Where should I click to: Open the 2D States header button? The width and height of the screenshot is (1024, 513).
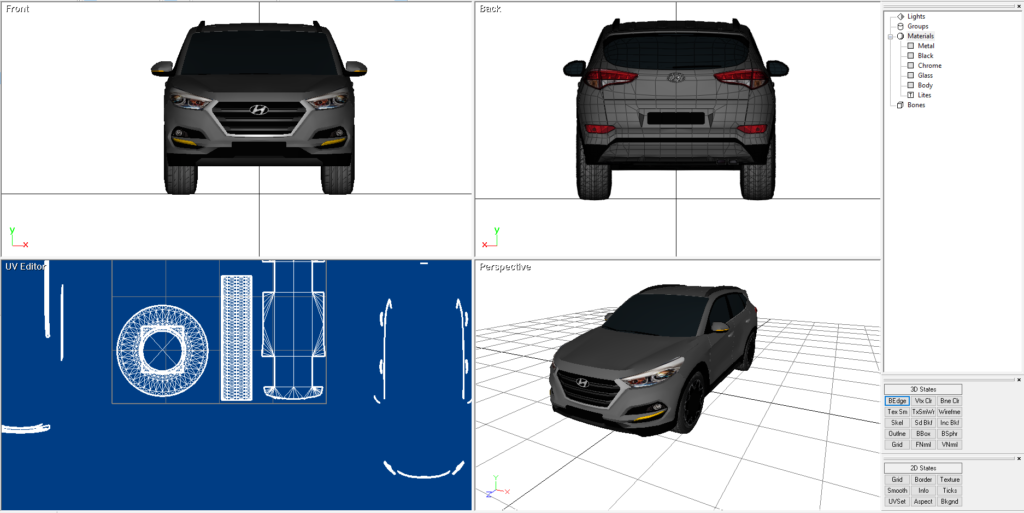[922, 468]
